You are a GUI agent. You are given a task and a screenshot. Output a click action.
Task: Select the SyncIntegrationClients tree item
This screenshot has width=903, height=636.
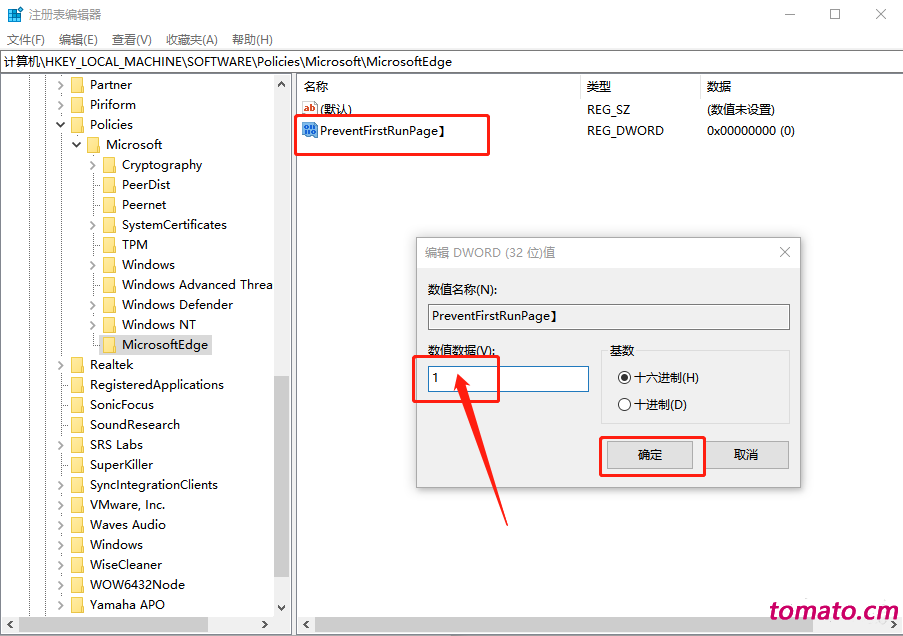click(x=154, y=485)
